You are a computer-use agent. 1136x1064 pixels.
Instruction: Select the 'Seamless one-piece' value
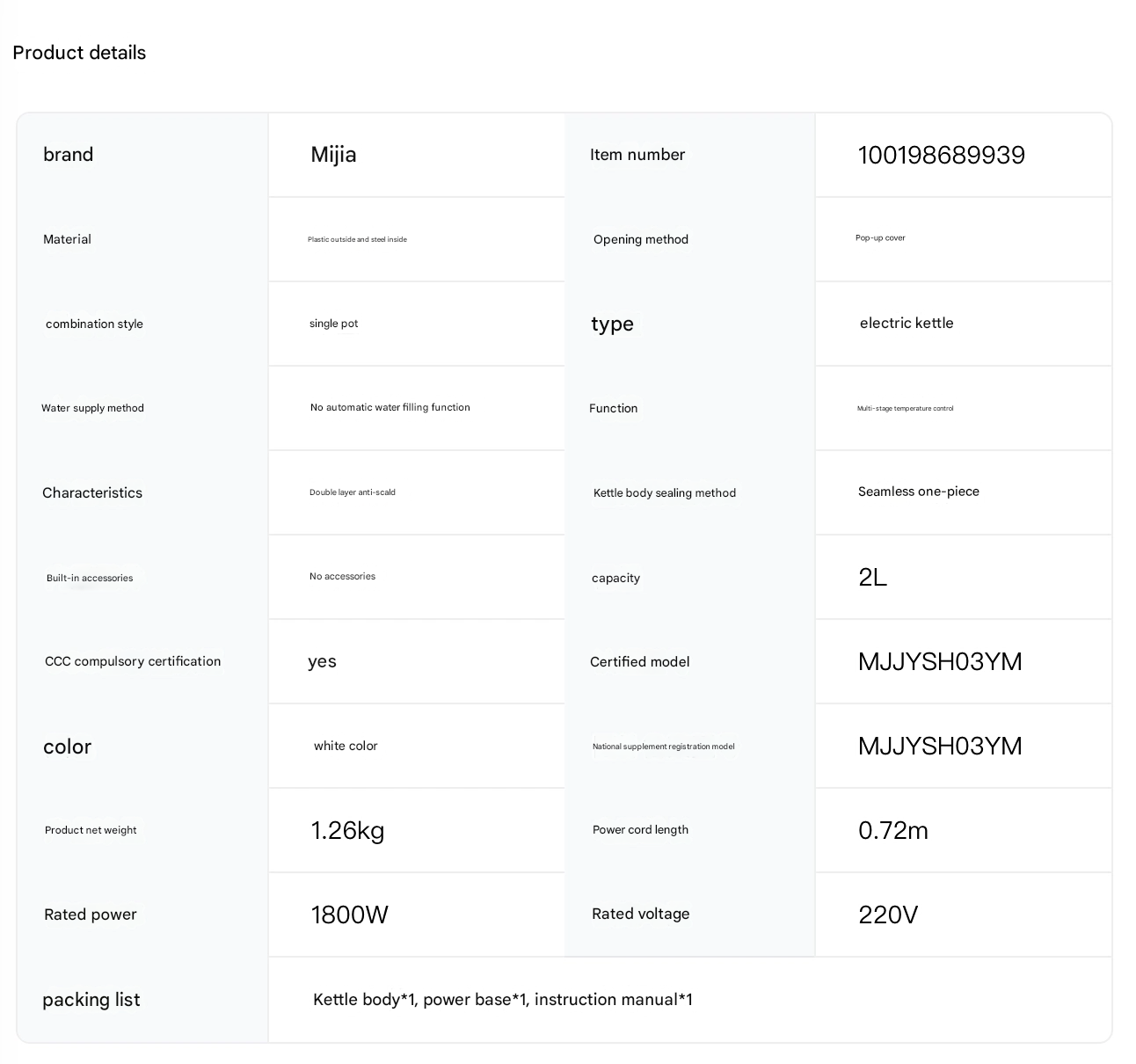coord(918,492)
